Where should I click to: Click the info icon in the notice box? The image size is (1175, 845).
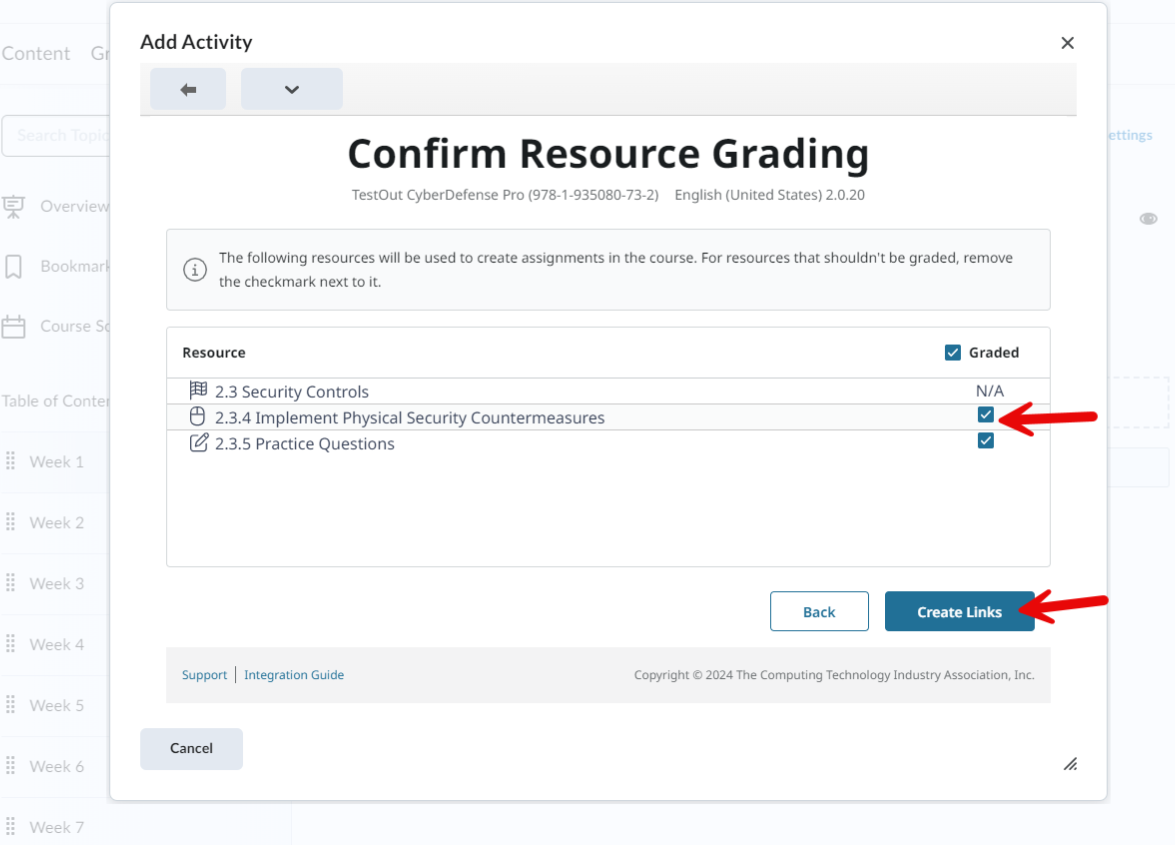[194, 270]
